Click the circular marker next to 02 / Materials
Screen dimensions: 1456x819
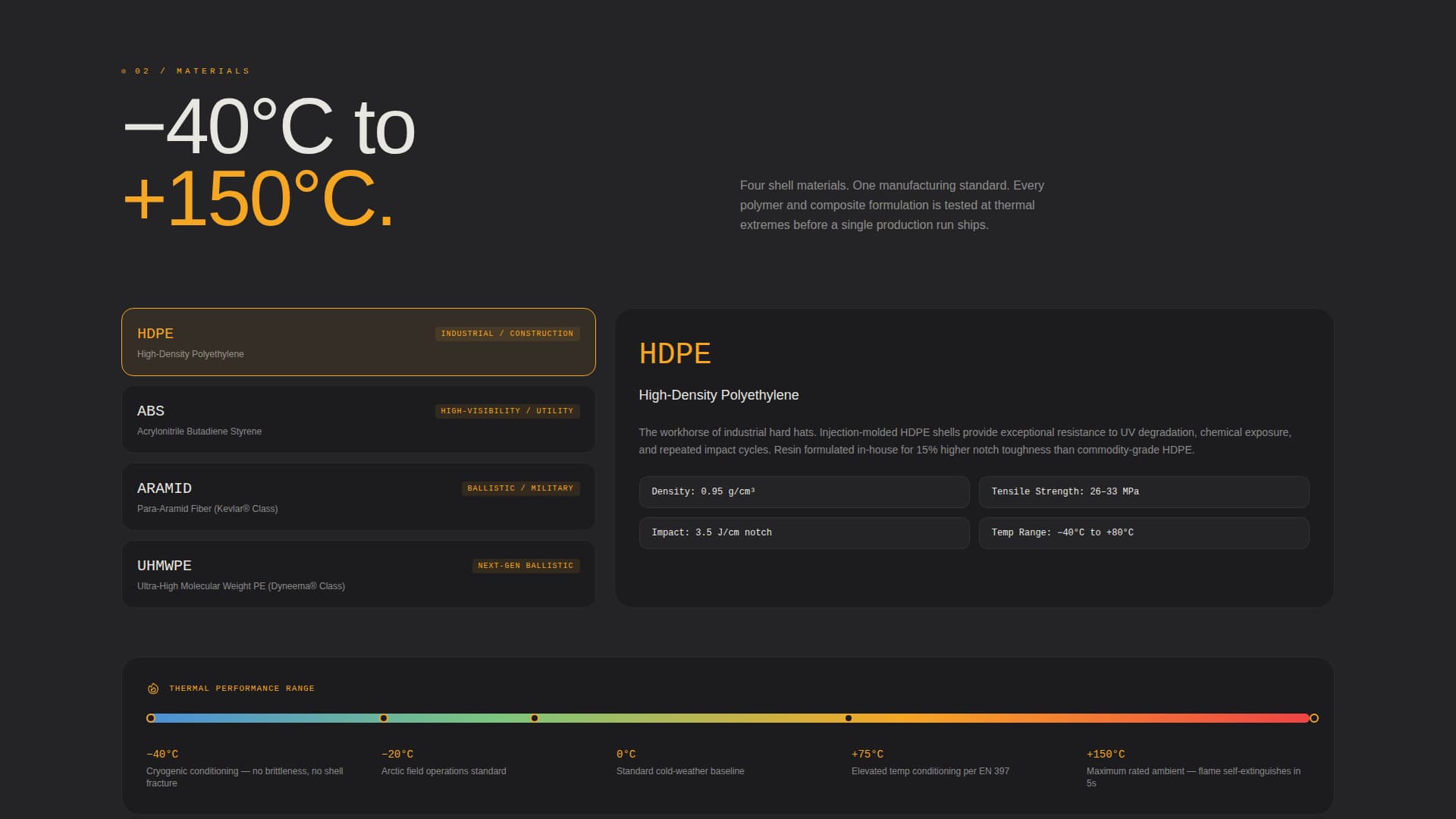point(124,70)
